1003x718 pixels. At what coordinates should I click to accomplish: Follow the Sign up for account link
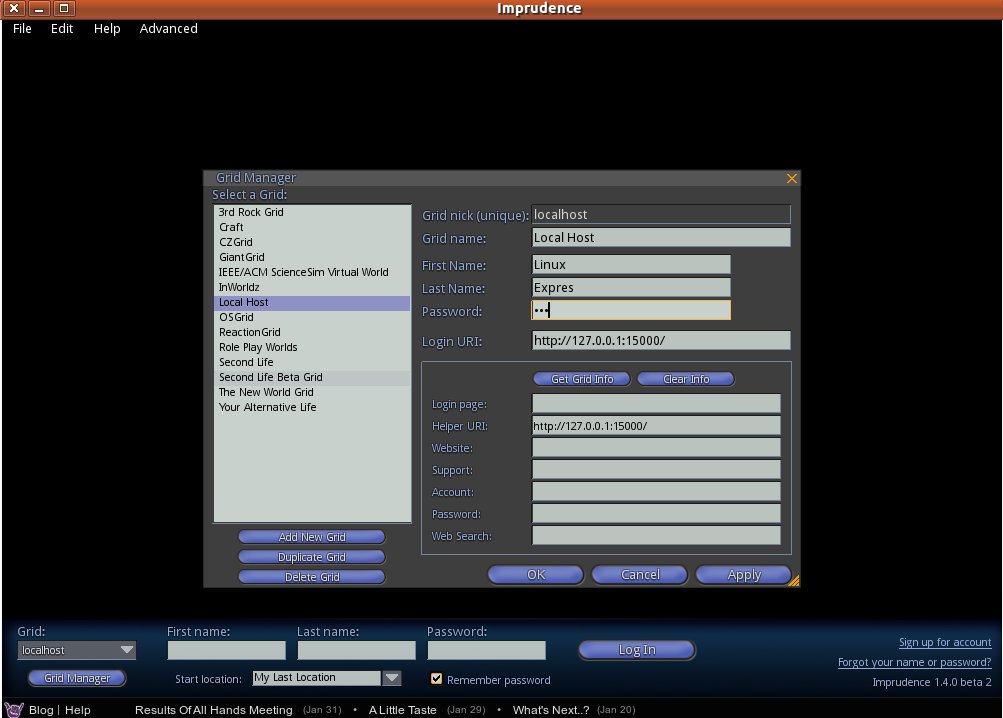click(944, 642)
